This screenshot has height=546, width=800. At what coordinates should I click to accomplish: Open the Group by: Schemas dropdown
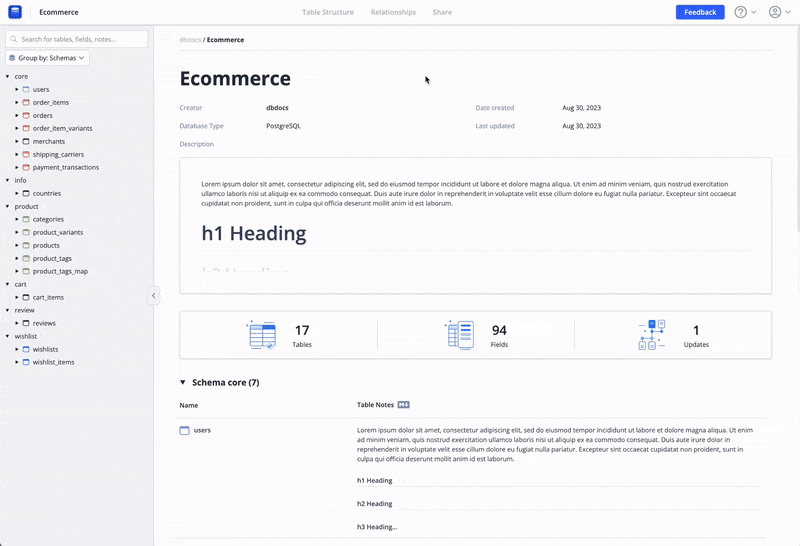pos(47,58)
